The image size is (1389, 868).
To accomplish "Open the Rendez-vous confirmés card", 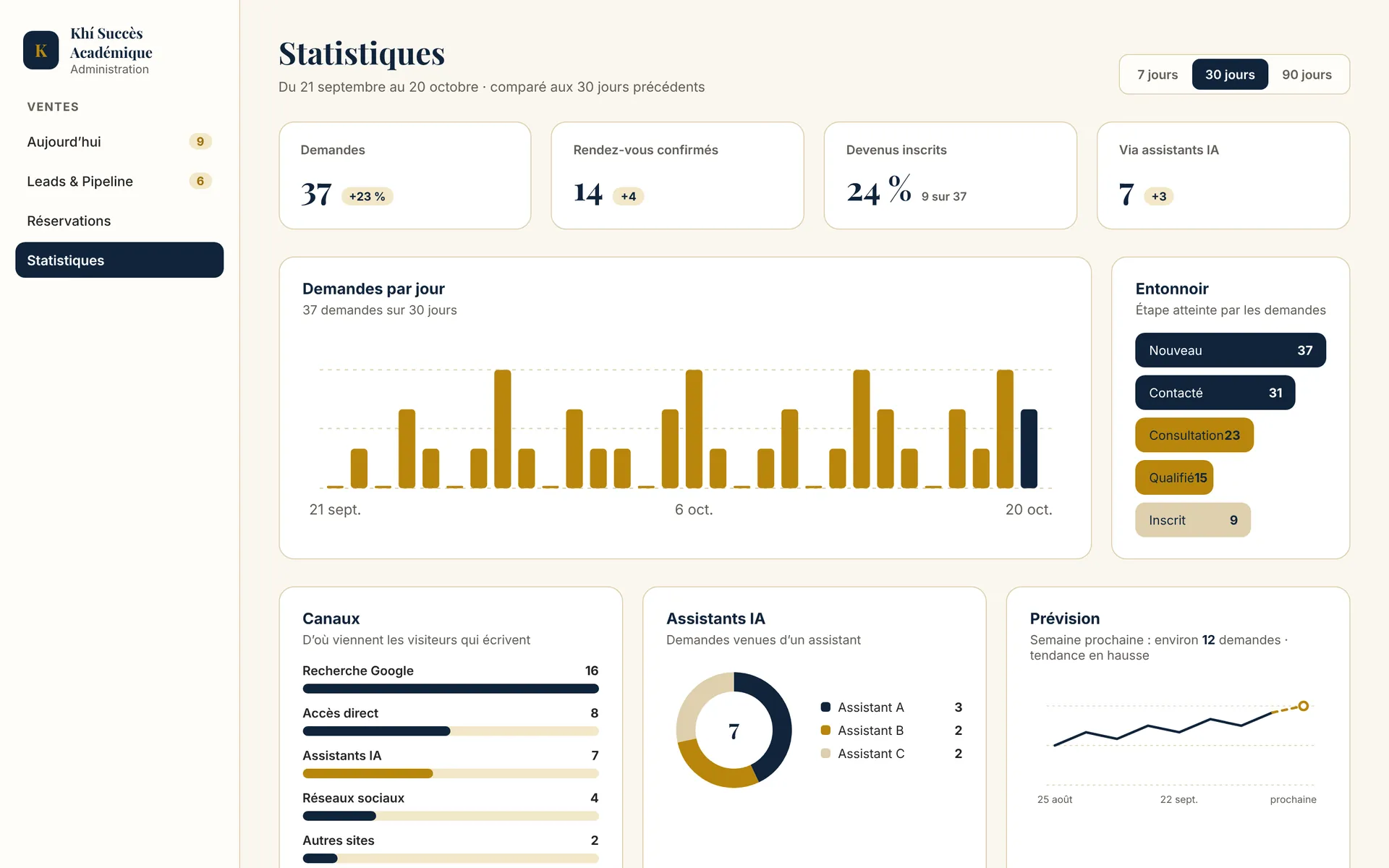I will [677, 176].
